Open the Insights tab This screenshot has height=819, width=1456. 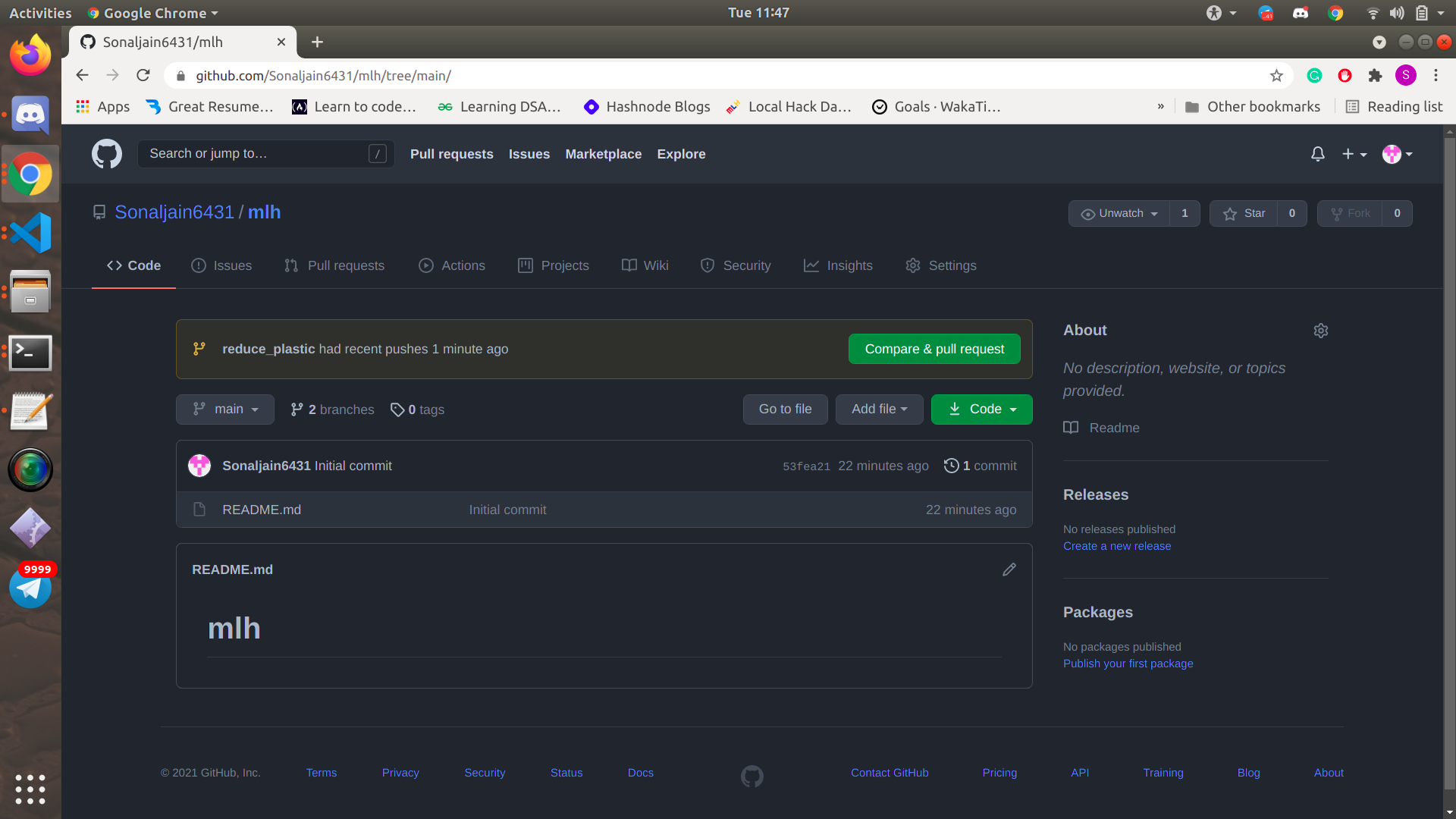pyautogui.click(x=838, y=265)
